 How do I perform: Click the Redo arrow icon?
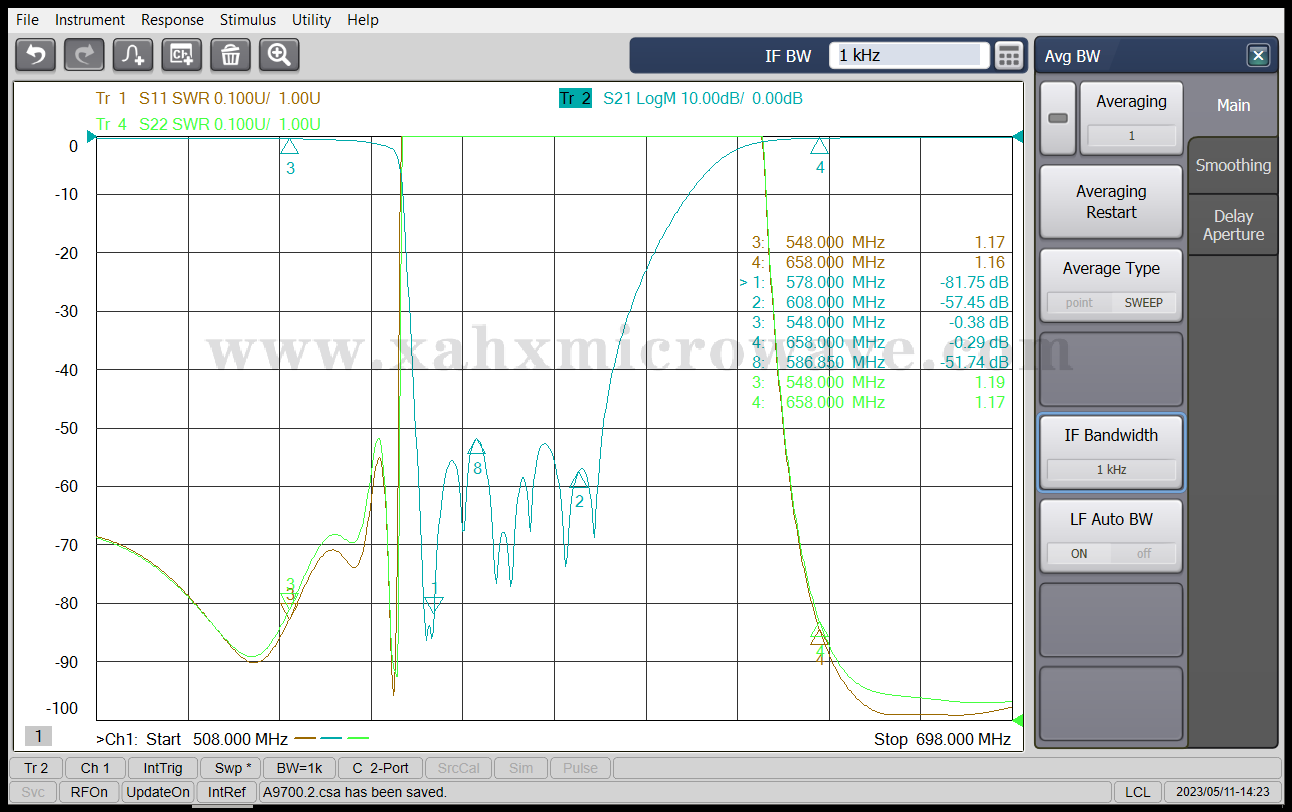point(84,55)
